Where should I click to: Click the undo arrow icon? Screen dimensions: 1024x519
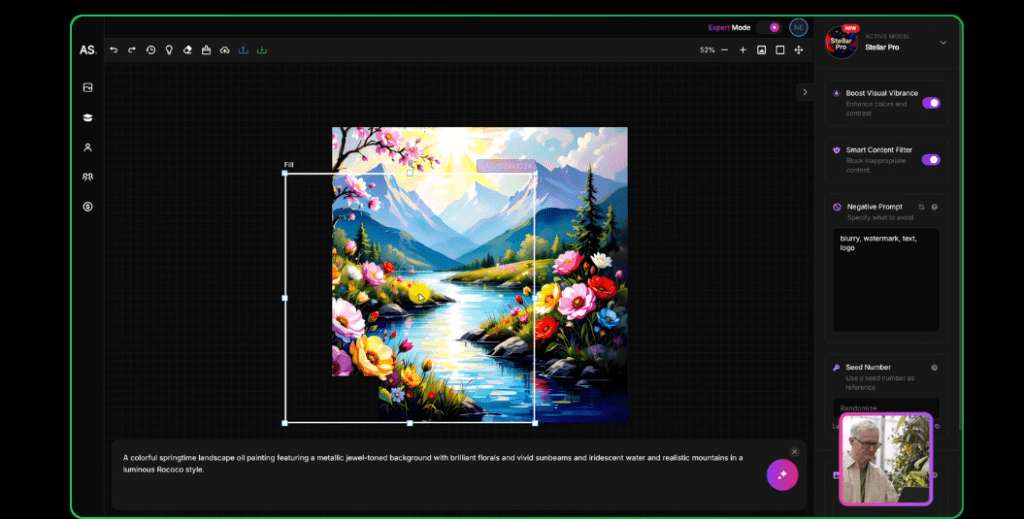click(x=114, y=50)
